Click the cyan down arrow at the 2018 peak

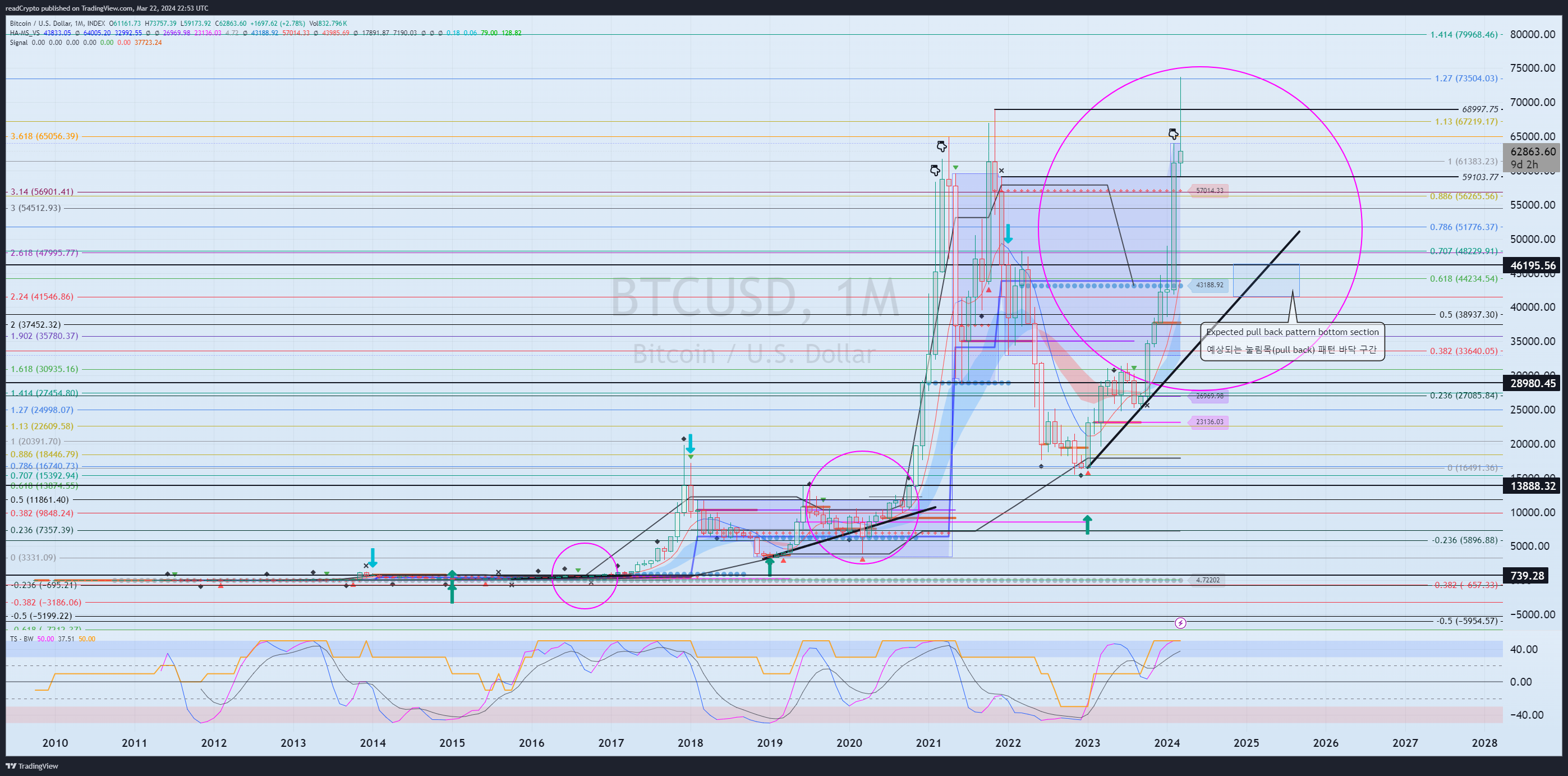(690, 444)
